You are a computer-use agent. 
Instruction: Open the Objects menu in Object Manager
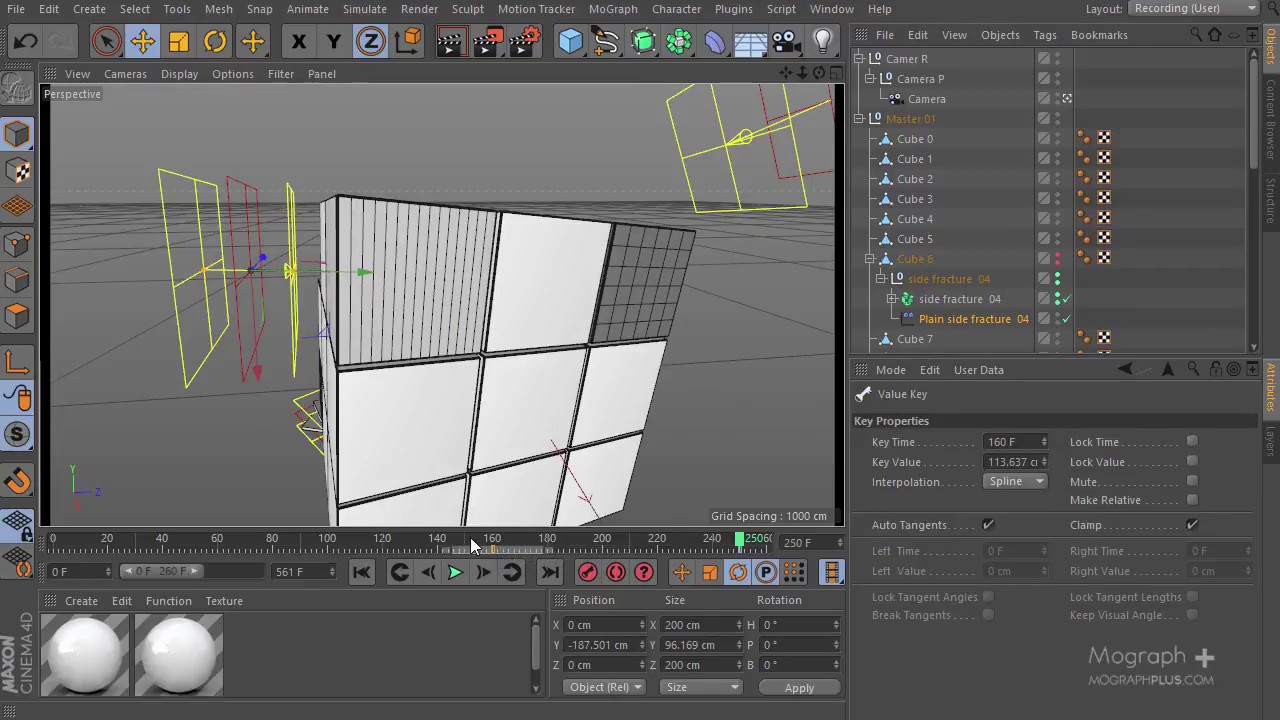click(x=1000, y=35)
